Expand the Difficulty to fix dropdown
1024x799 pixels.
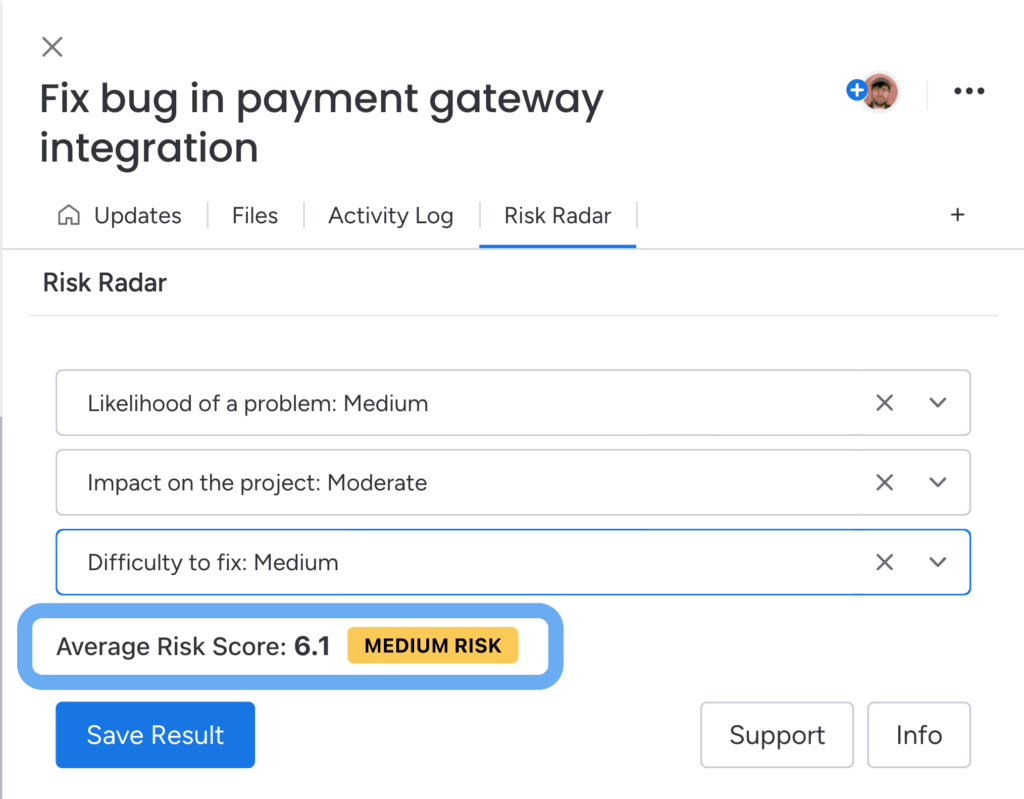point(938,562)
